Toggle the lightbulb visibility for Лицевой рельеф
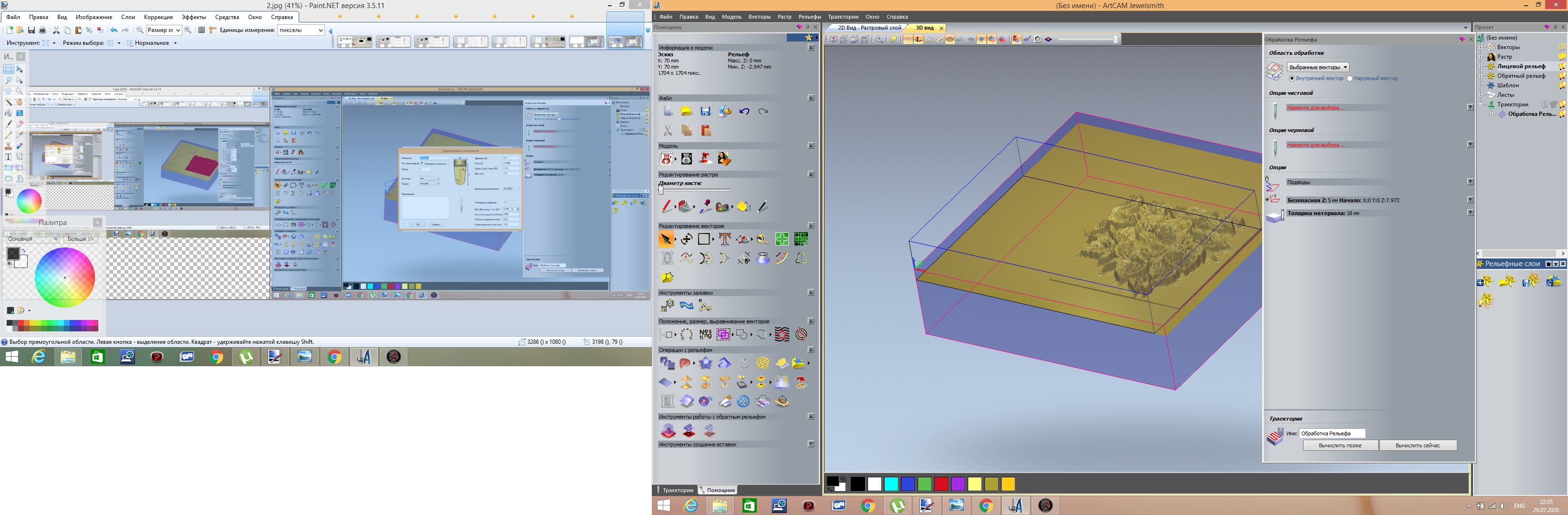Screen dimensions: 1568x515 point(1562,66)
